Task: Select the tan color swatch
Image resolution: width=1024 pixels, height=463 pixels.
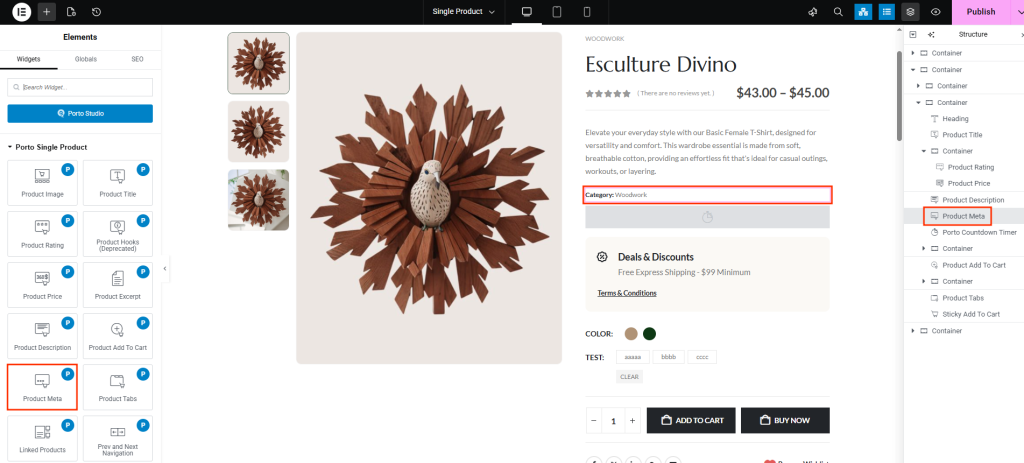Action: pyautogui.click(x=631, y=333)
